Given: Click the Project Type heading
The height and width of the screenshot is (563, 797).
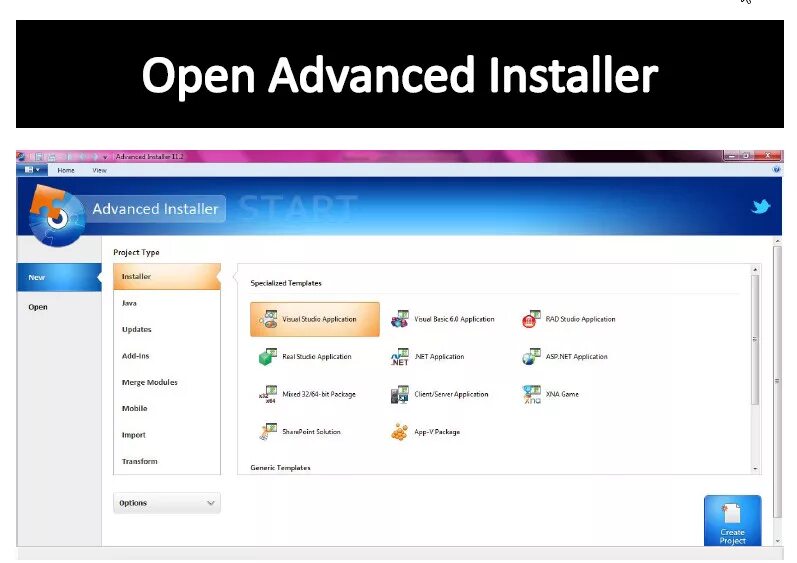Looking at the screenshot, I should tap(136, 253).
